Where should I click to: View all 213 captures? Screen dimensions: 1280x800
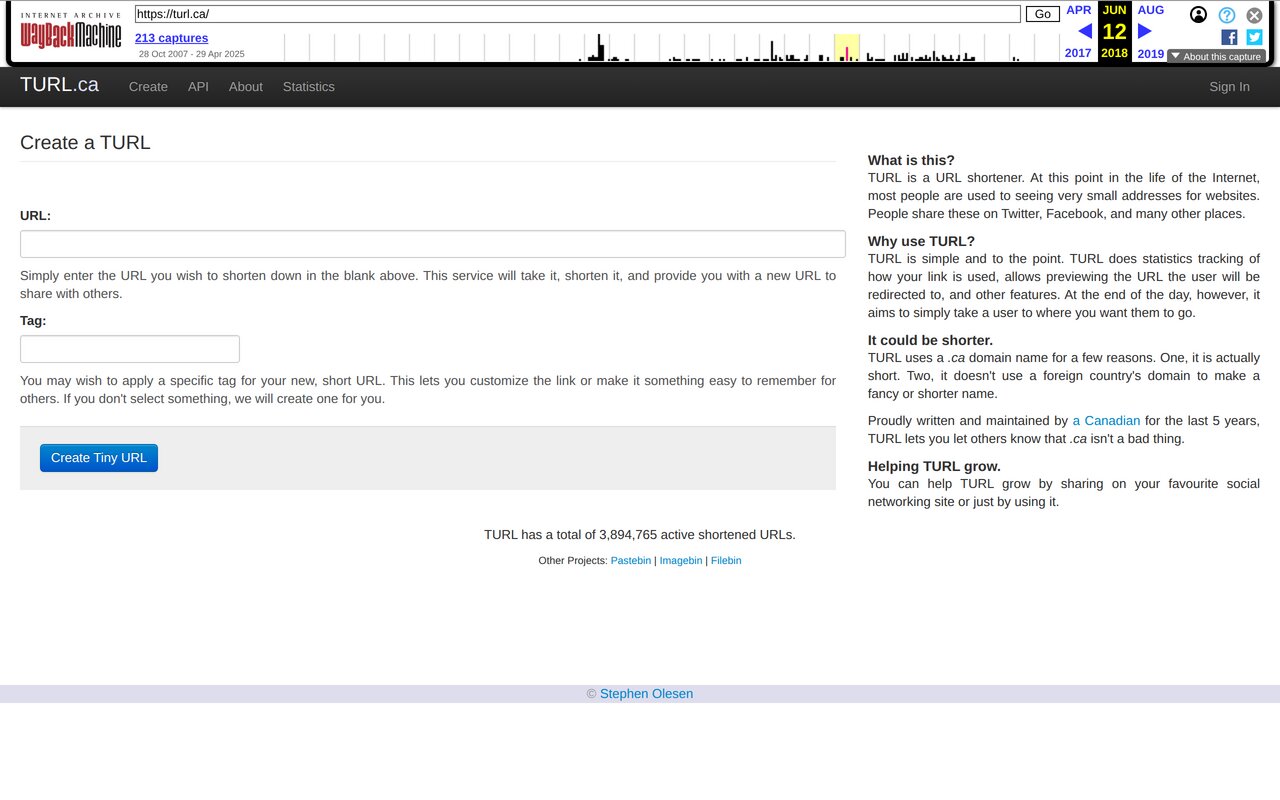click(171, 38)
